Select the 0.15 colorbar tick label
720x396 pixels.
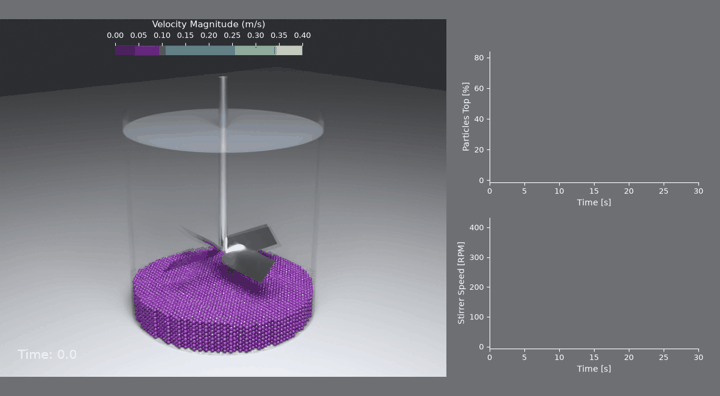click(x=185, y=35)
